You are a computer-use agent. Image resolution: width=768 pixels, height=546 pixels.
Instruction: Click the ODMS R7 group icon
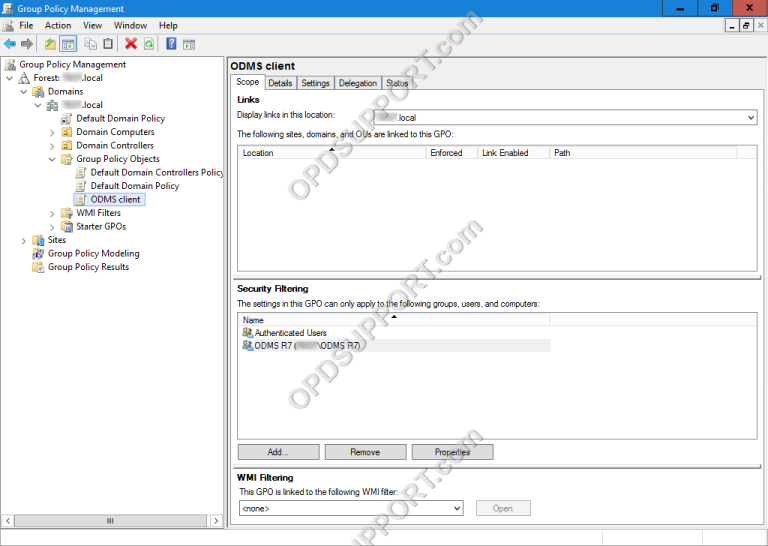(247, 345)
